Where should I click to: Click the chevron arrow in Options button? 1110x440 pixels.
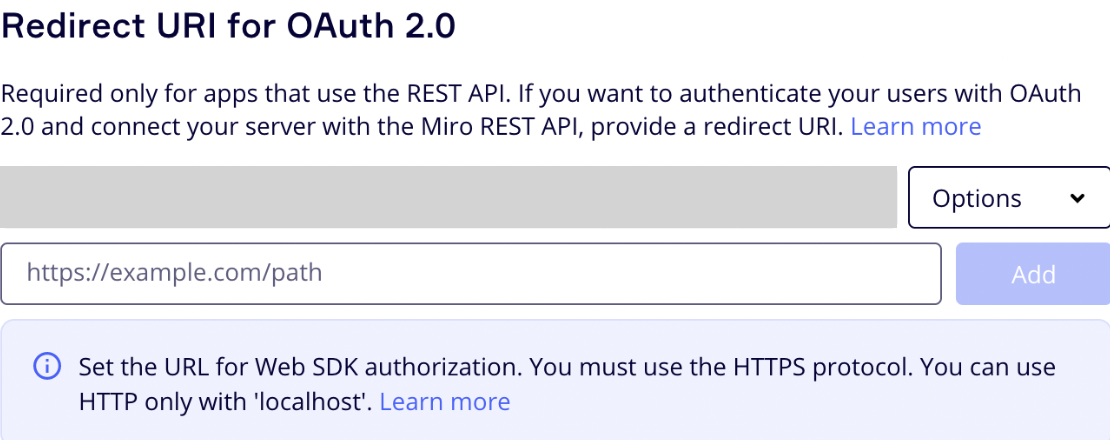tap(1077, 198)
